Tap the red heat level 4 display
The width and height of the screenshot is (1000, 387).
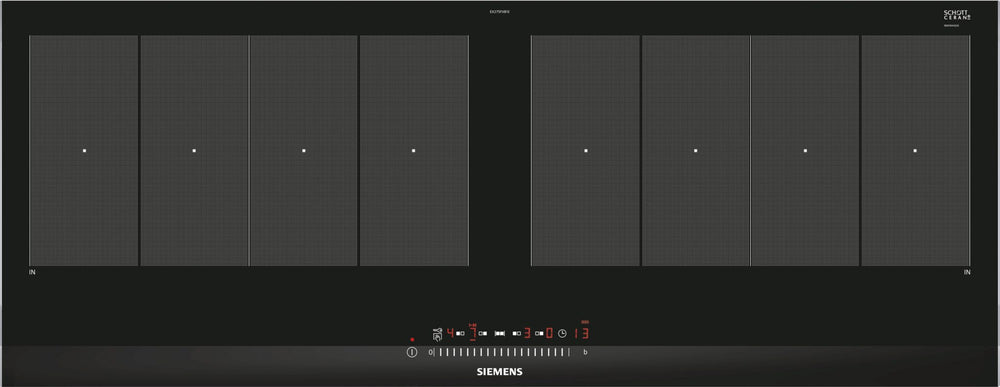click(450, 333)
